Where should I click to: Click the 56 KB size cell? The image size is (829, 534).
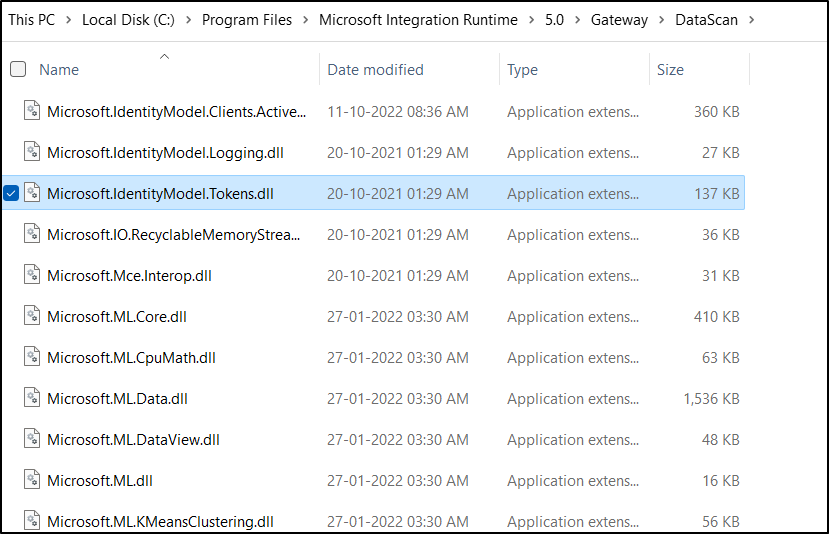(721, 521)
